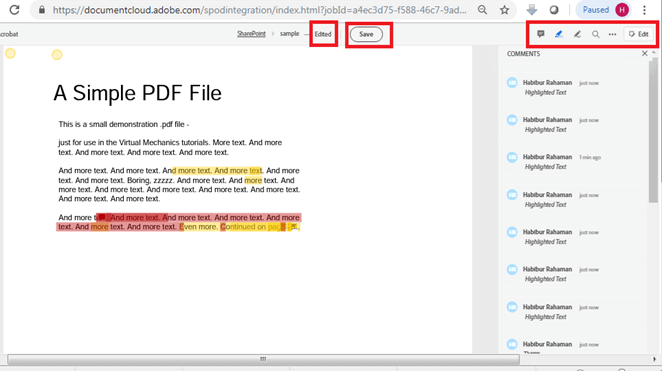Viewport: 662px width, 371px height.
Task: Click the note icon at the end of the highlighted line
Action: click(294, 227)
